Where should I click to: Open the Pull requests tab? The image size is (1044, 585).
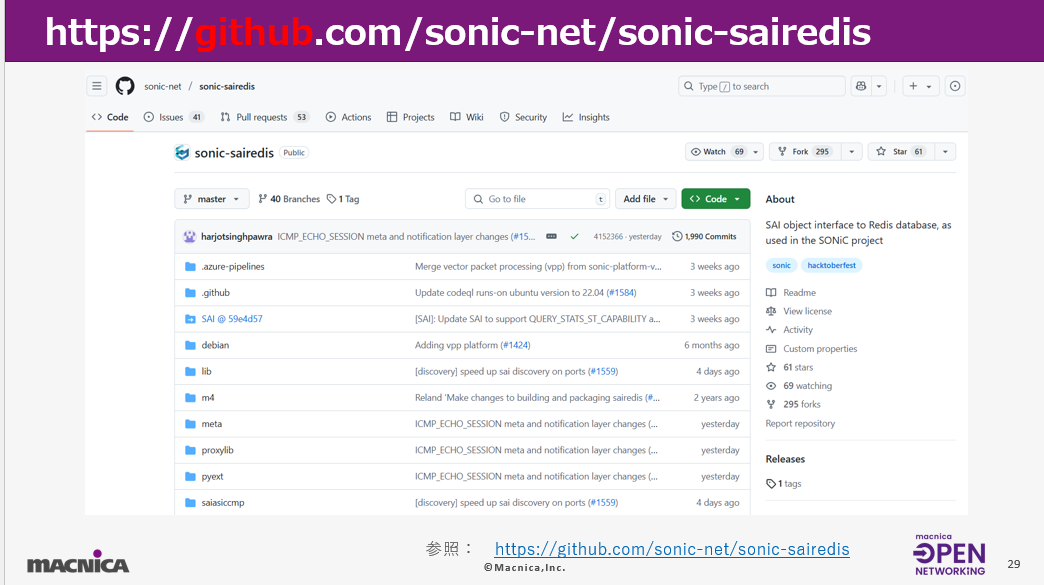click(264, 117)
